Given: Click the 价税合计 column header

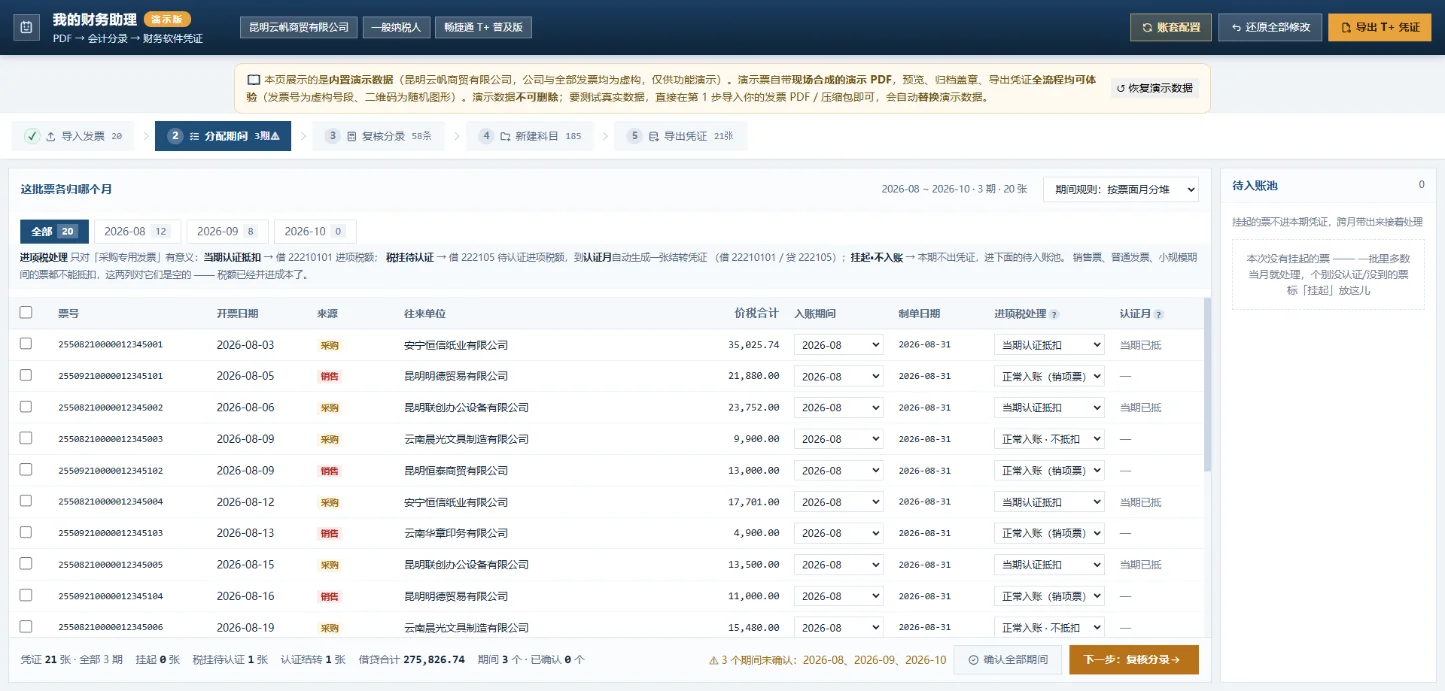Looking at the screenshot, I should click(755, 313).
